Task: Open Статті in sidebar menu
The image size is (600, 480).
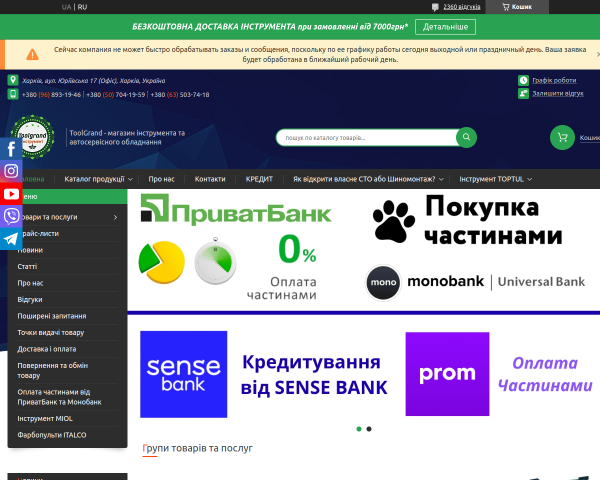Action: point(27,266)
